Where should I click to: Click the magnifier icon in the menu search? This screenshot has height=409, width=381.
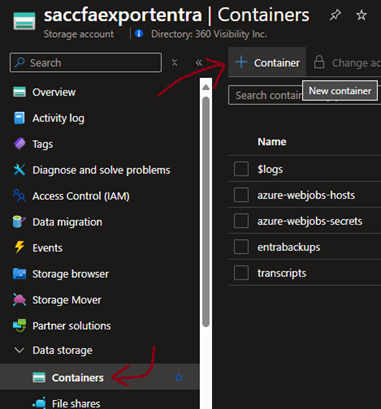pyautogui.click(x=20, y=62)
